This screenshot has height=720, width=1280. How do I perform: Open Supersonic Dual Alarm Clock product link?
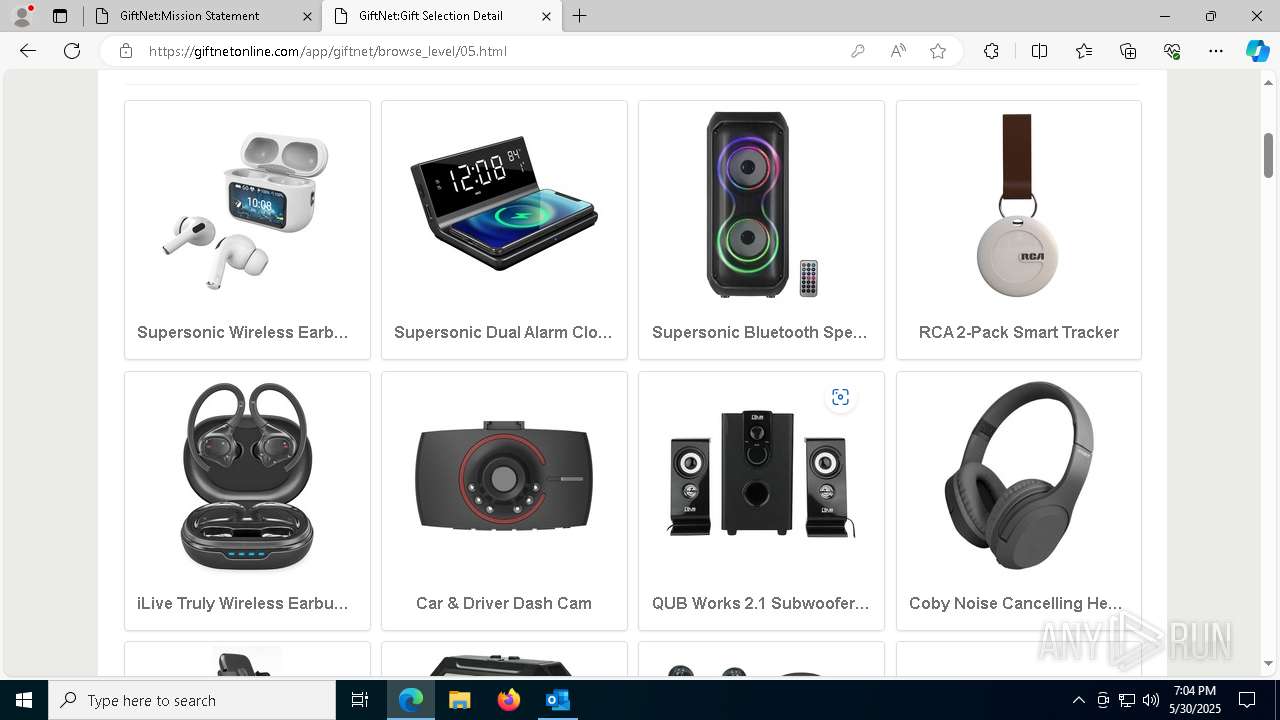[x=503, y=332]
